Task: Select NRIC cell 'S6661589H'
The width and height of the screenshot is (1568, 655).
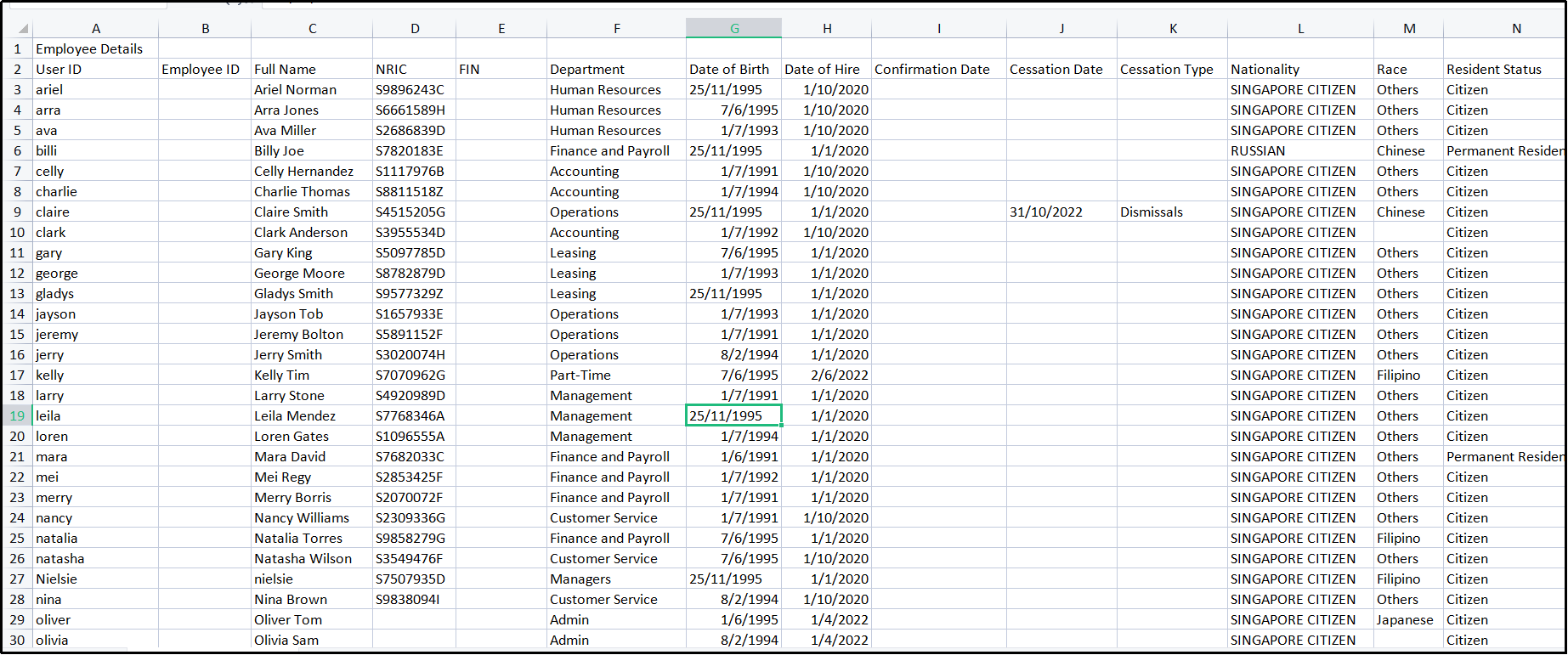Action: point(415,110)
